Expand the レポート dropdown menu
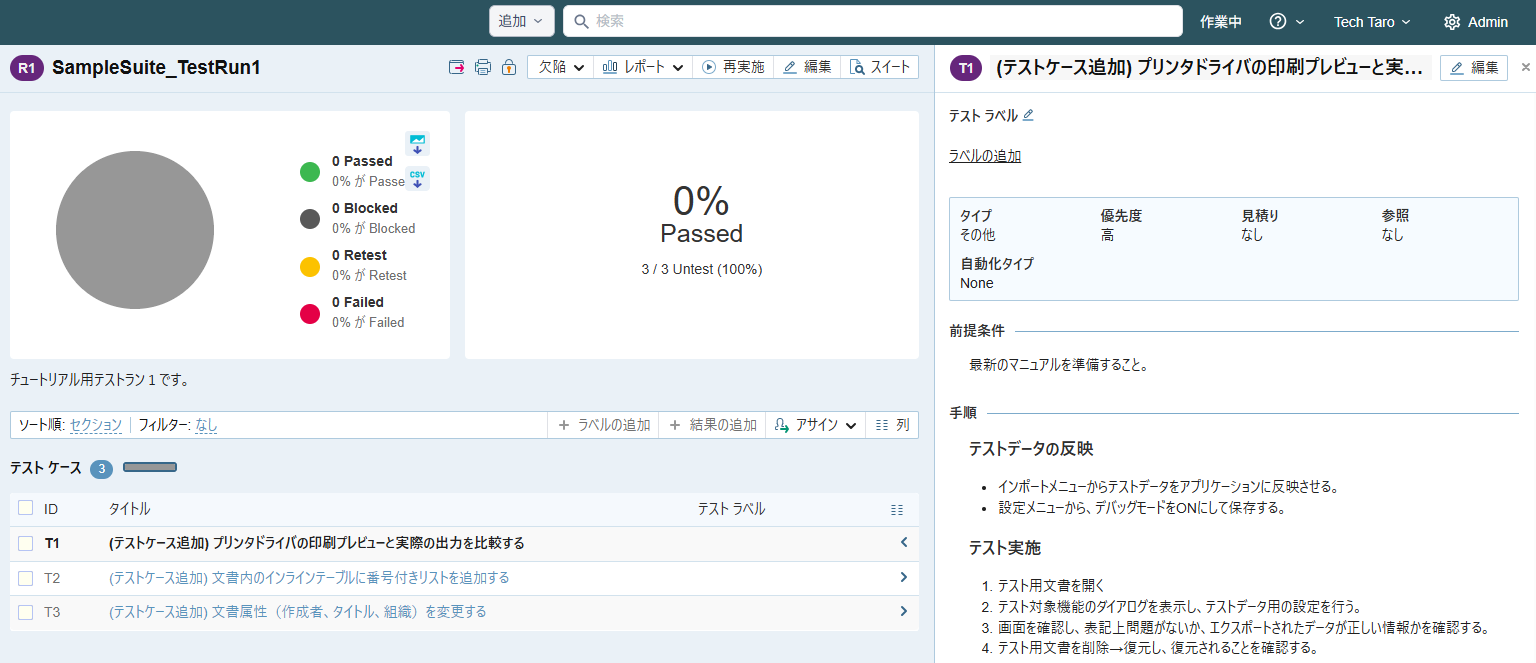Image resolution: width=1536 pixels, height=663 pixels. pyautogui.click(x=643, y=67)
